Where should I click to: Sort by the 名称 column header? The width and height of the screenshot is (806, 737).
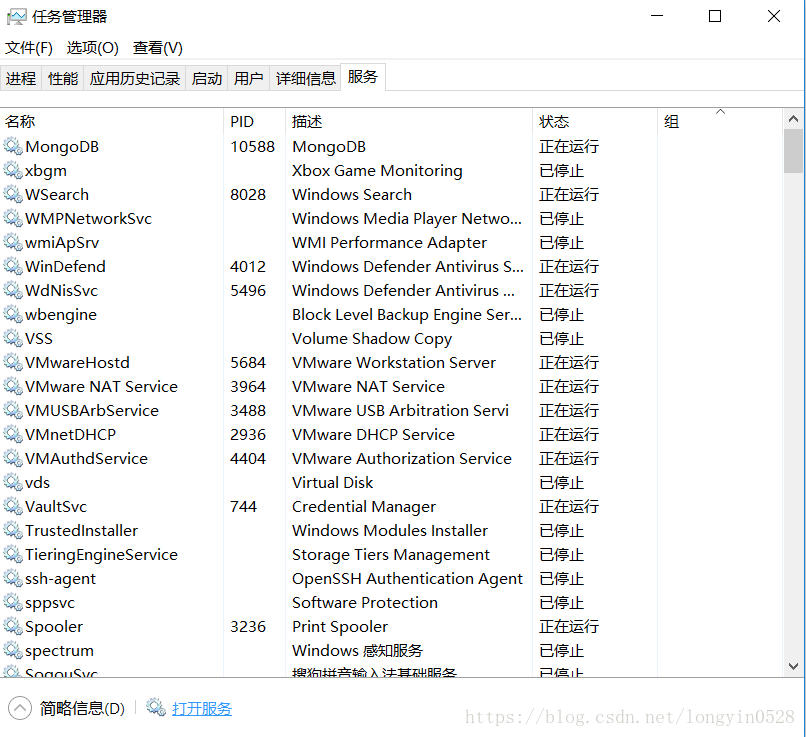(x=112, y=121)
